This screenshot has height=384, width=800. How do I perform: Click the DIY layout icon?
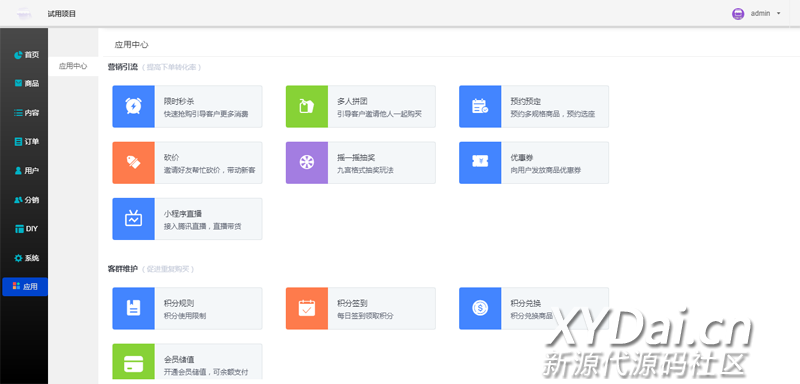(19, 229)
